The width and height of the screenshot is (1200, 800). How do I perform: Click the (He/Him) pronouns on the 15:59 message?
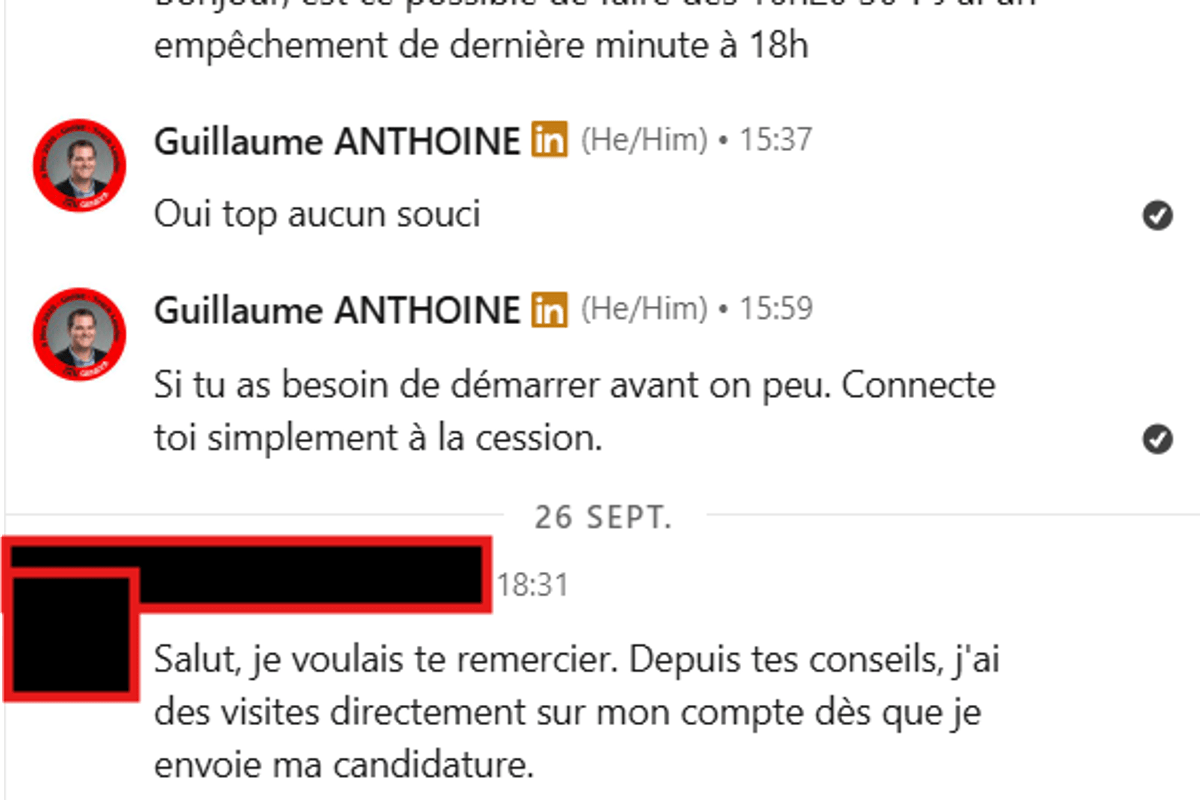[x=644, y=311]
